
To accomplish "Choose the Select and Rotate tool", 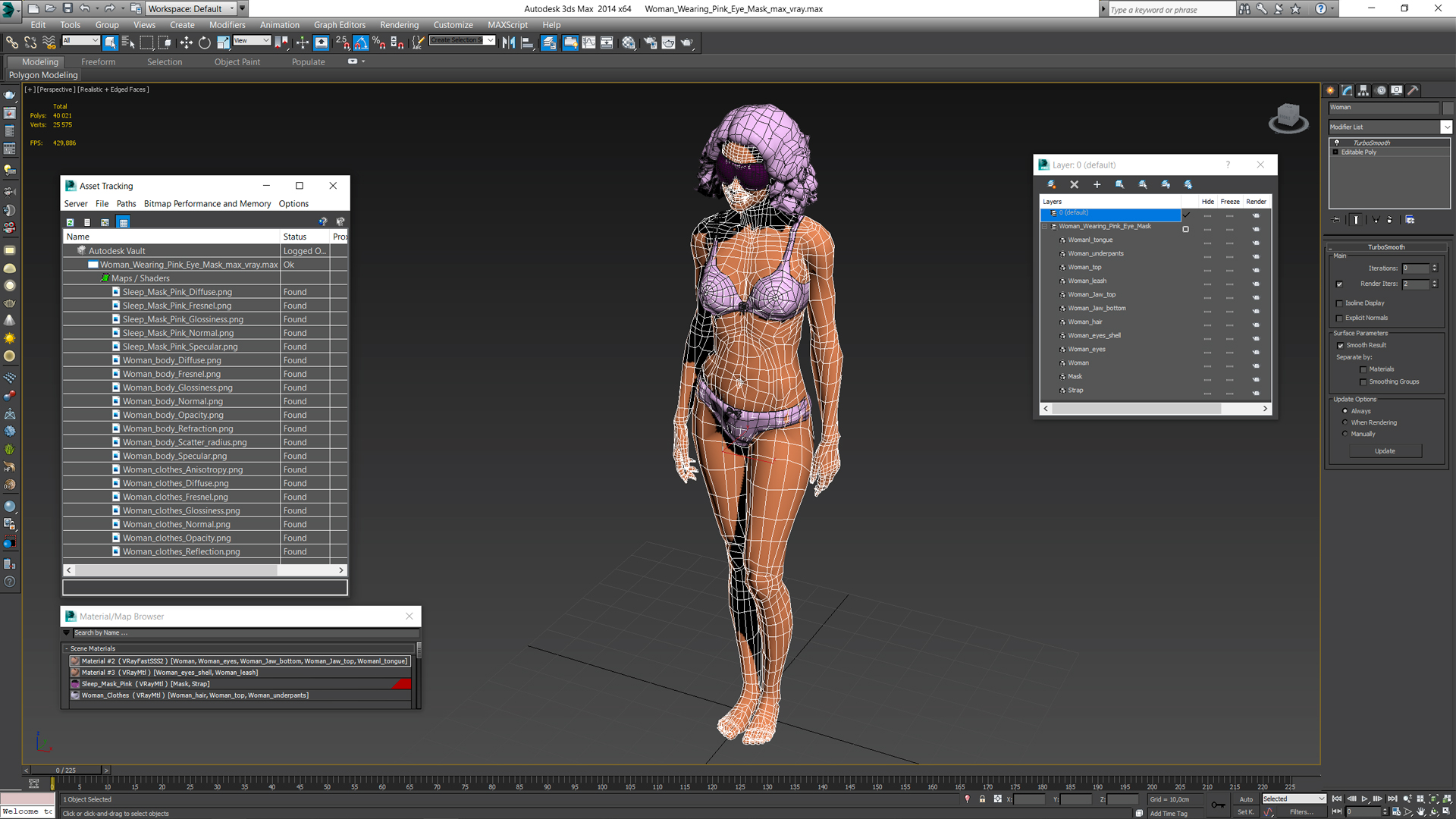I will (x=204, y=42).
